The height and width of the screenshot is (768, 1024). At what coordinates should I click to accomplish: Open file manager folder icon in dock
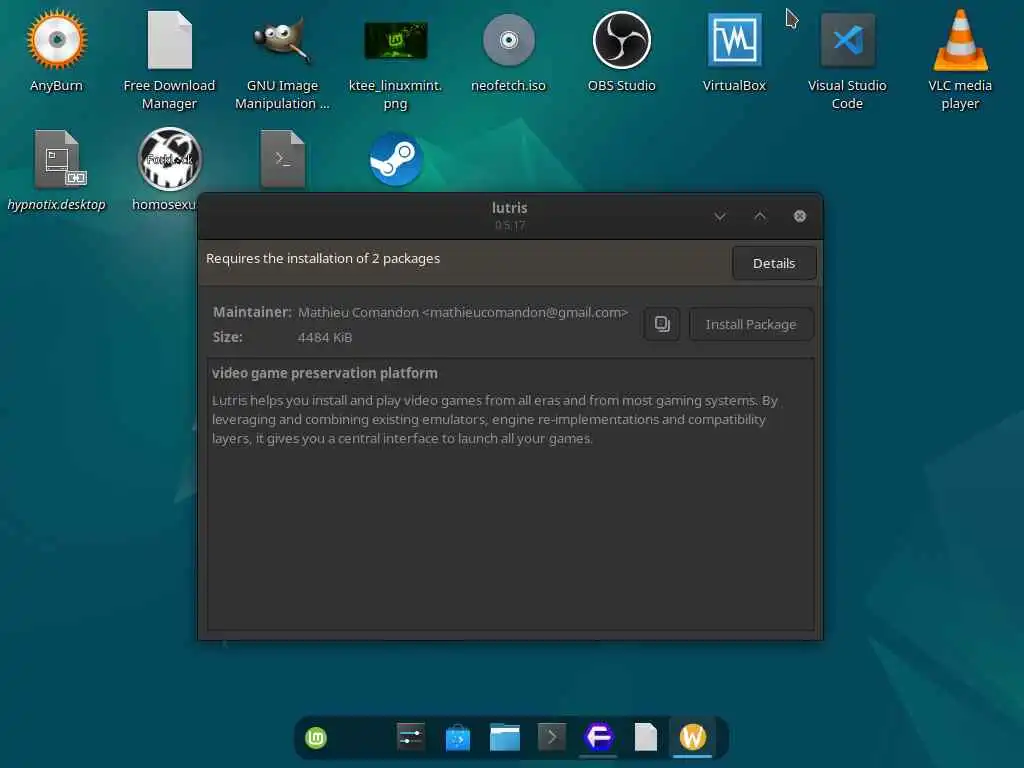click(505, 738)
